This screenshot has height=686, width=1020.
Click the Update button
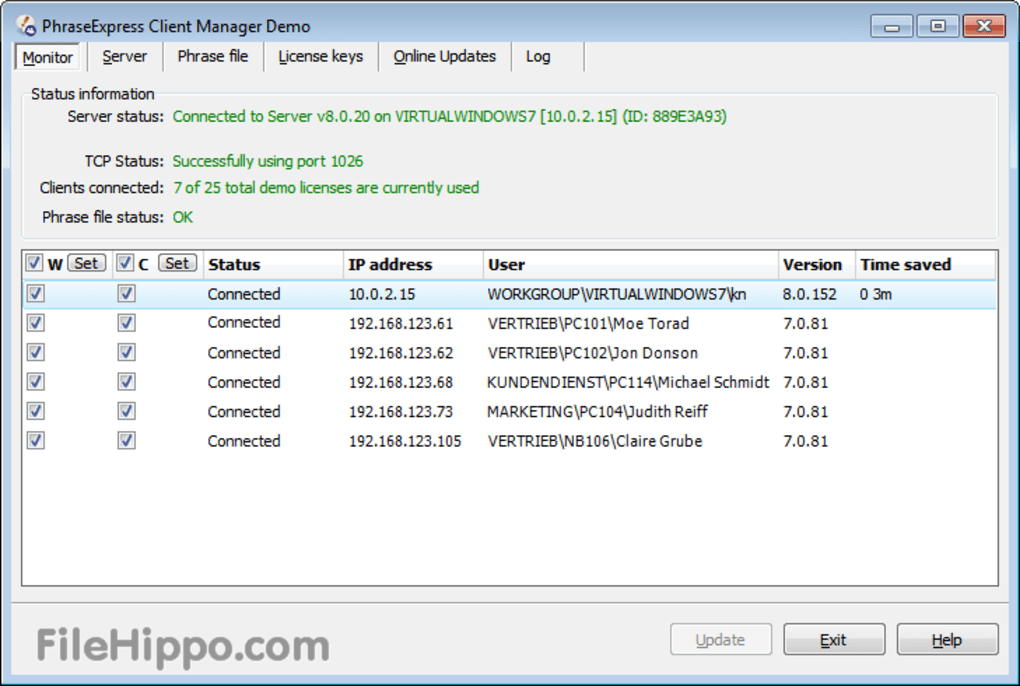click(x=721, y=640)
